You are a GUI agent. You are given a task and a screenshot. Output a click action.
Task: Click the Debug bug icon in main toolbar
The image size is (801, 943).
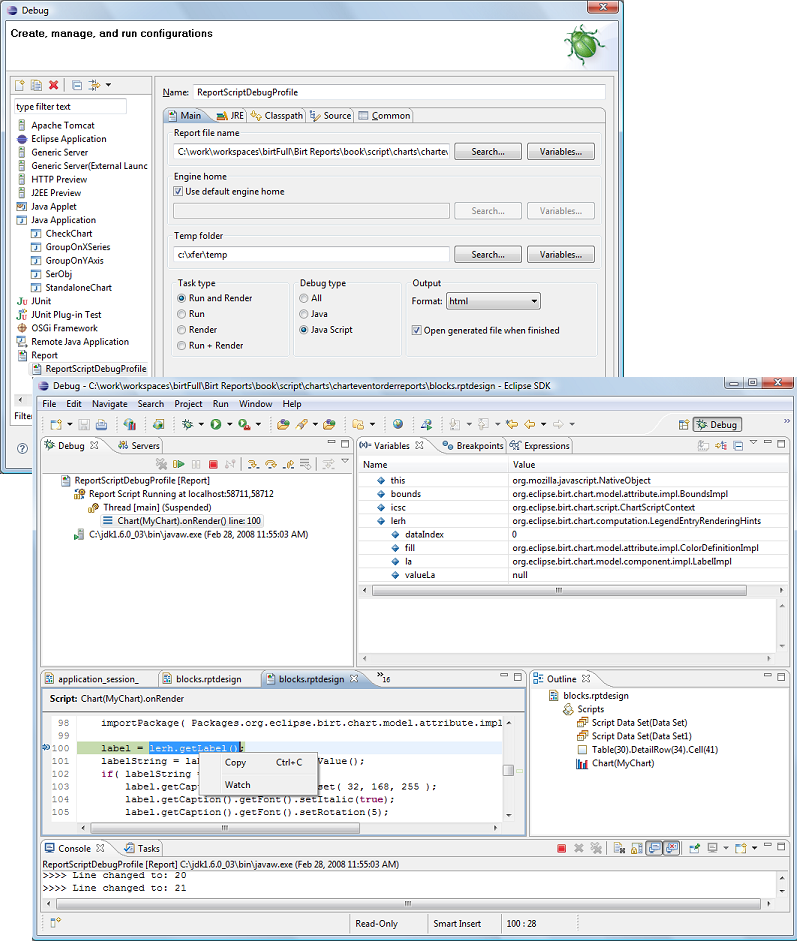tap(188, 424)
